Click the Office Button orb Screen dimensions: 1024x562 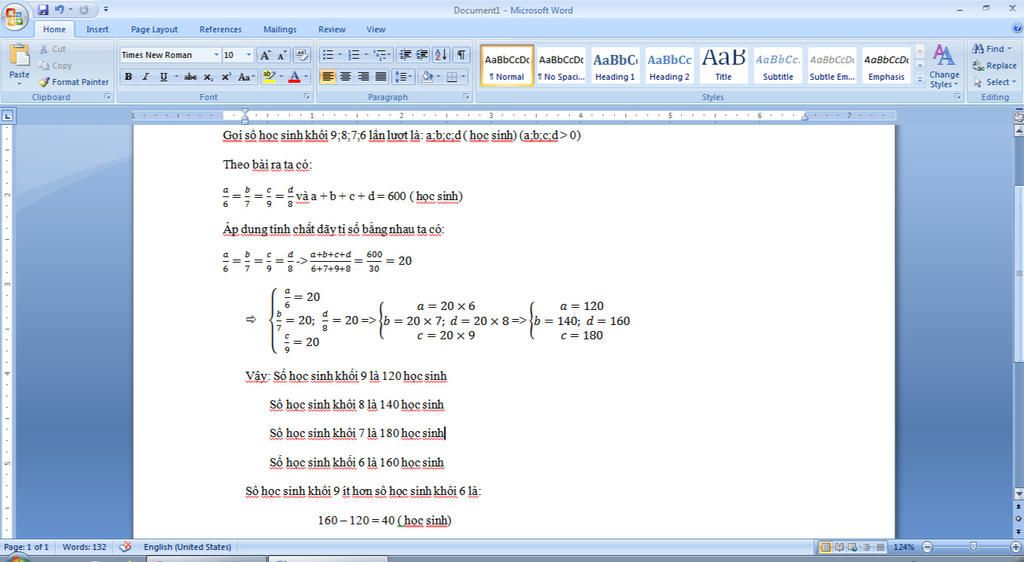coord(14,16)
